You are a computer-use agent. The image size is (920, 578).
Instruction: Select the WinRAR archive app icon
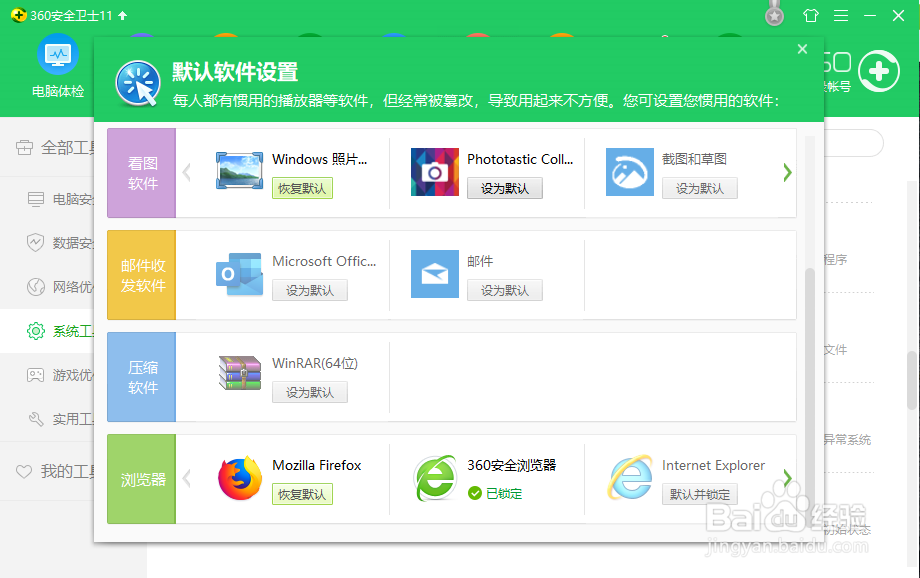tap(239, 371)
